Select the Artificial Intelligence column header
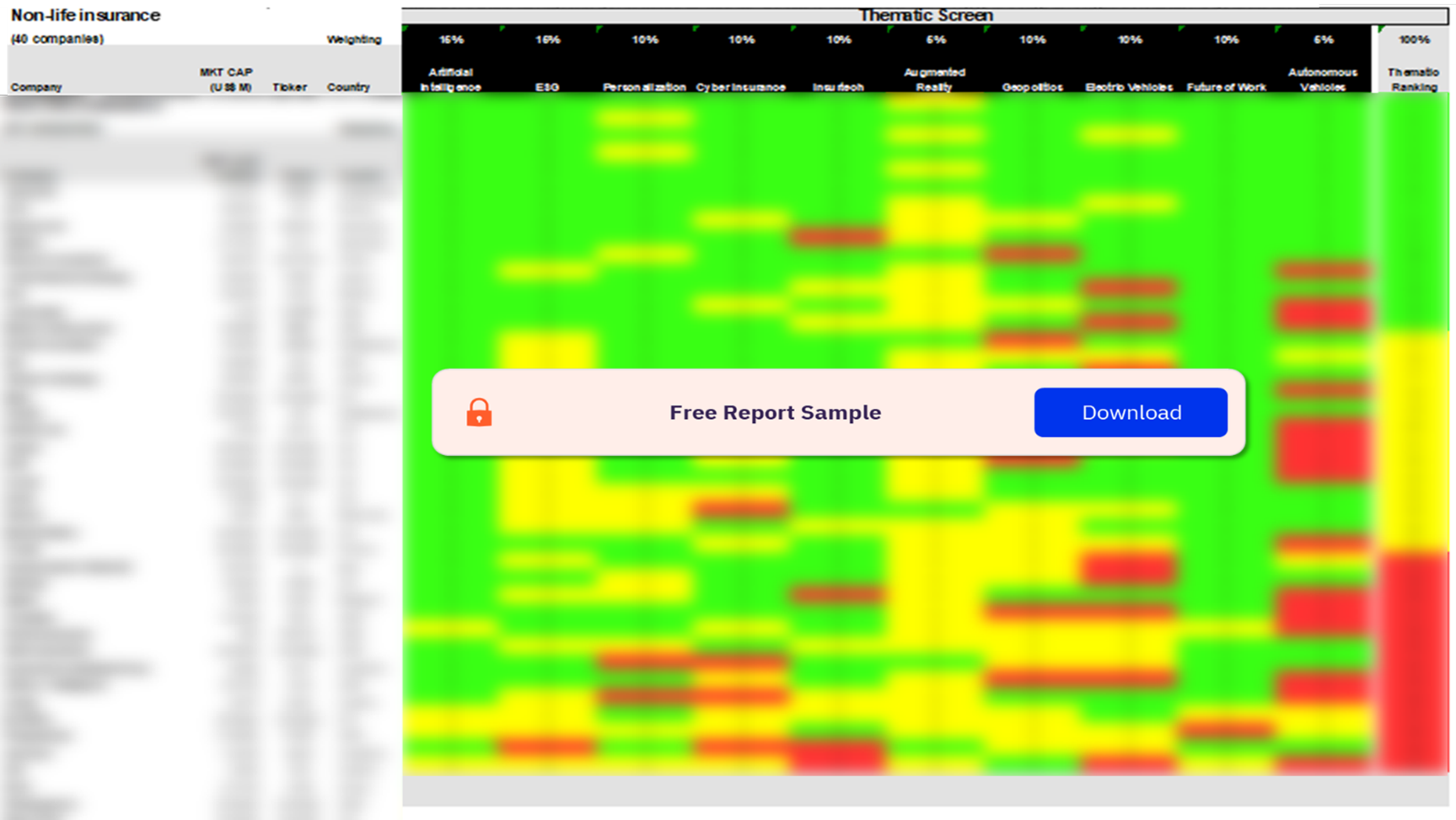Screen dimensions: 1456x820 (x=451, y=79)
